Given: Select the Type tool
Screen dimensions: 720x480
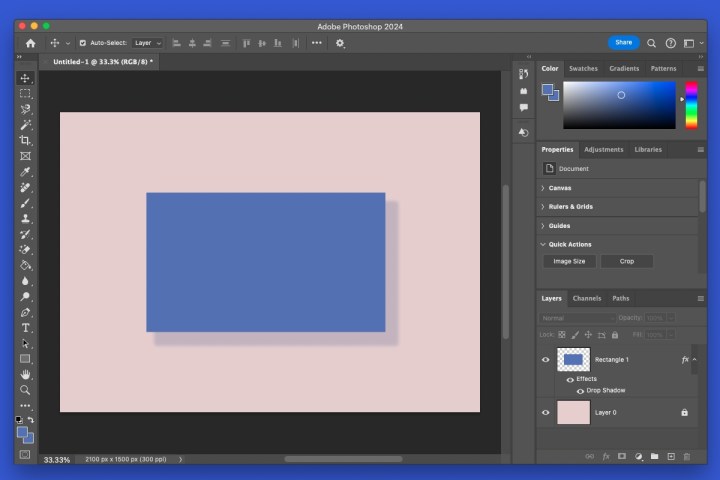Looking at the screenshot, I should pos(26,328).
